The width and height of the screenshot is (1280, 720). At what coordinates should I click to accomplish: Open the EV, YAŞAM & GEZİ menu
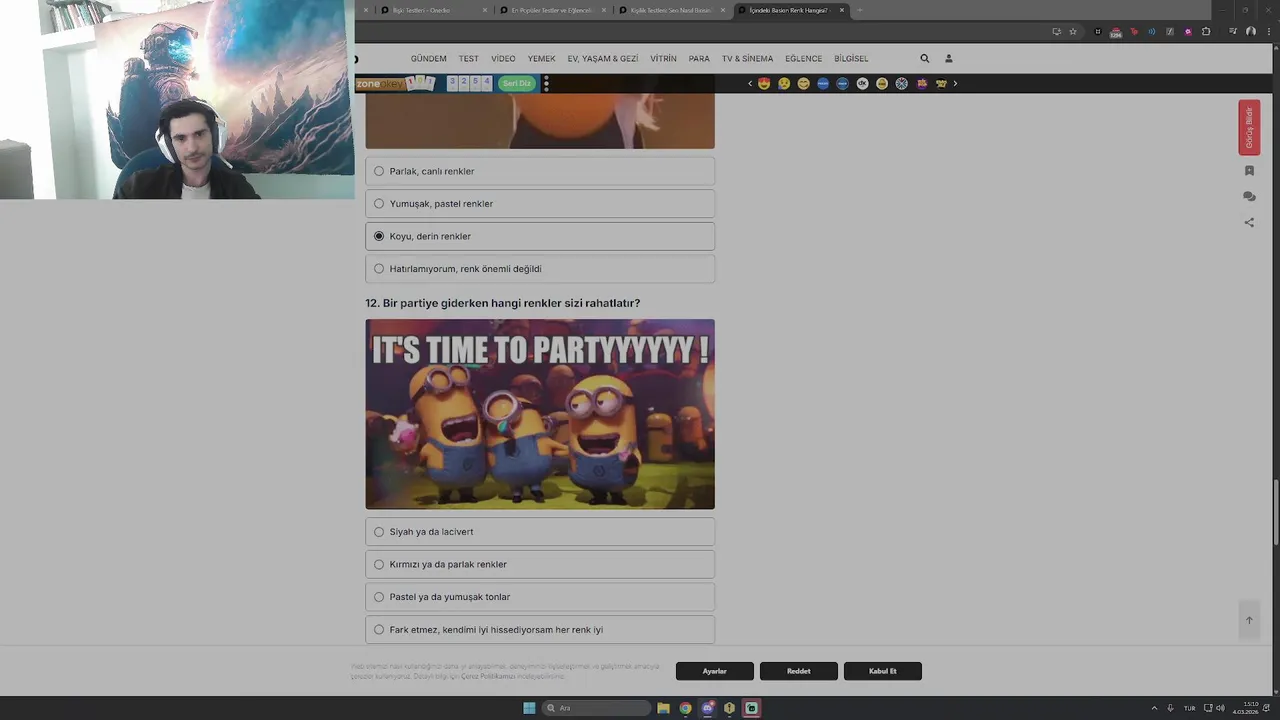pos(603,58)
